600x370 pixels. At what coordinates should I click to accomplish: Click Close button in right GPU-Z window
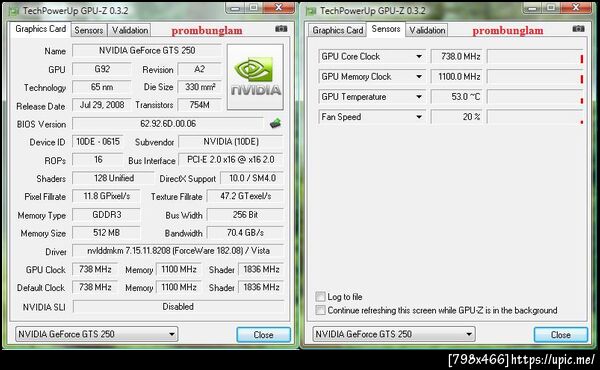[561, 335]
